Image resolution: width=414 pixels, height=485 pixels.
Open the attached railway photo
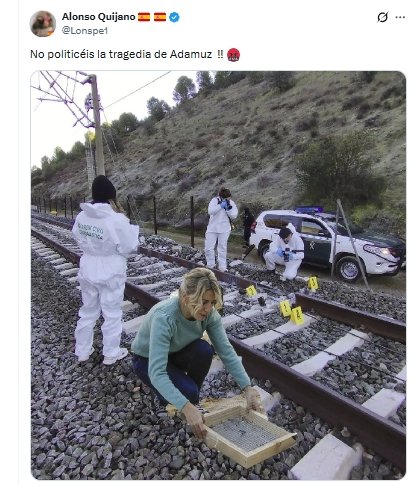point(218,275)
